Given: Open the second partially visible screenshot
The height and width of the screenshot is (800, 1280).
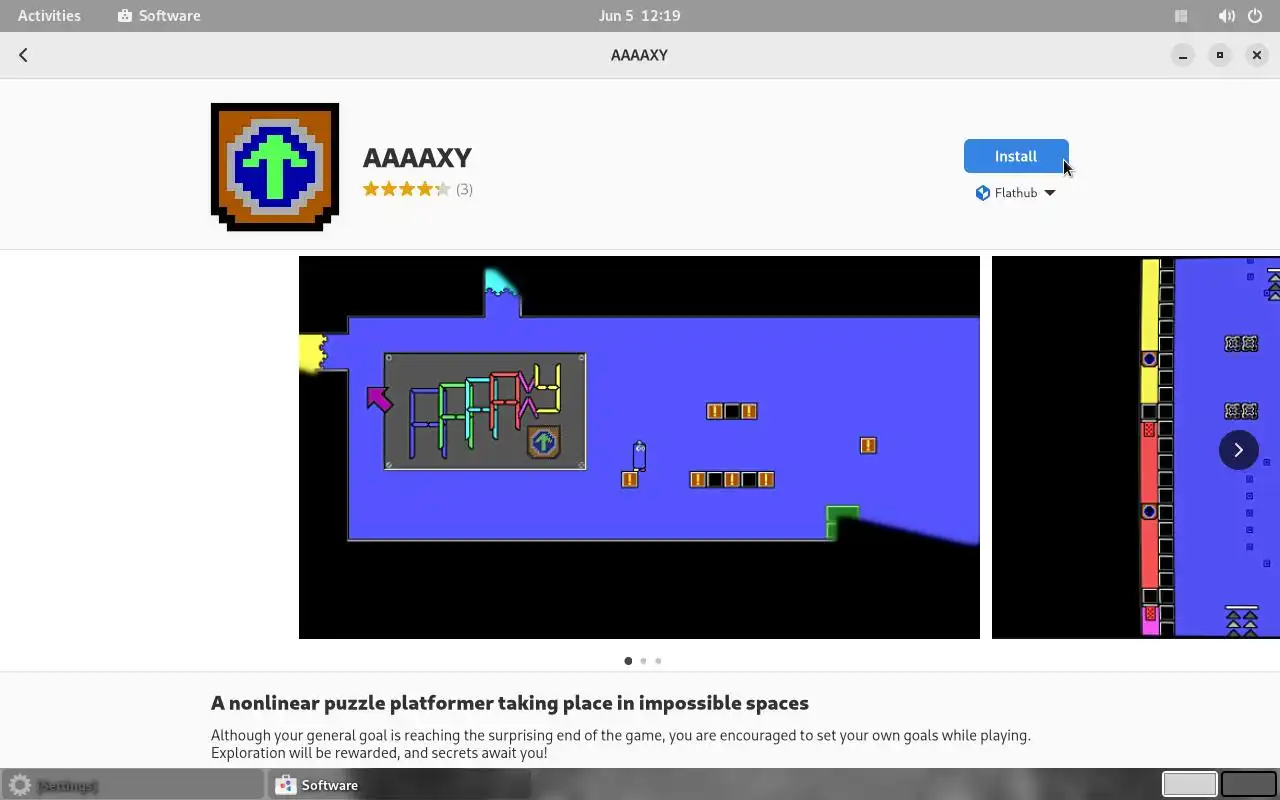Looking at the screenshot, I should pos(1136,447).
